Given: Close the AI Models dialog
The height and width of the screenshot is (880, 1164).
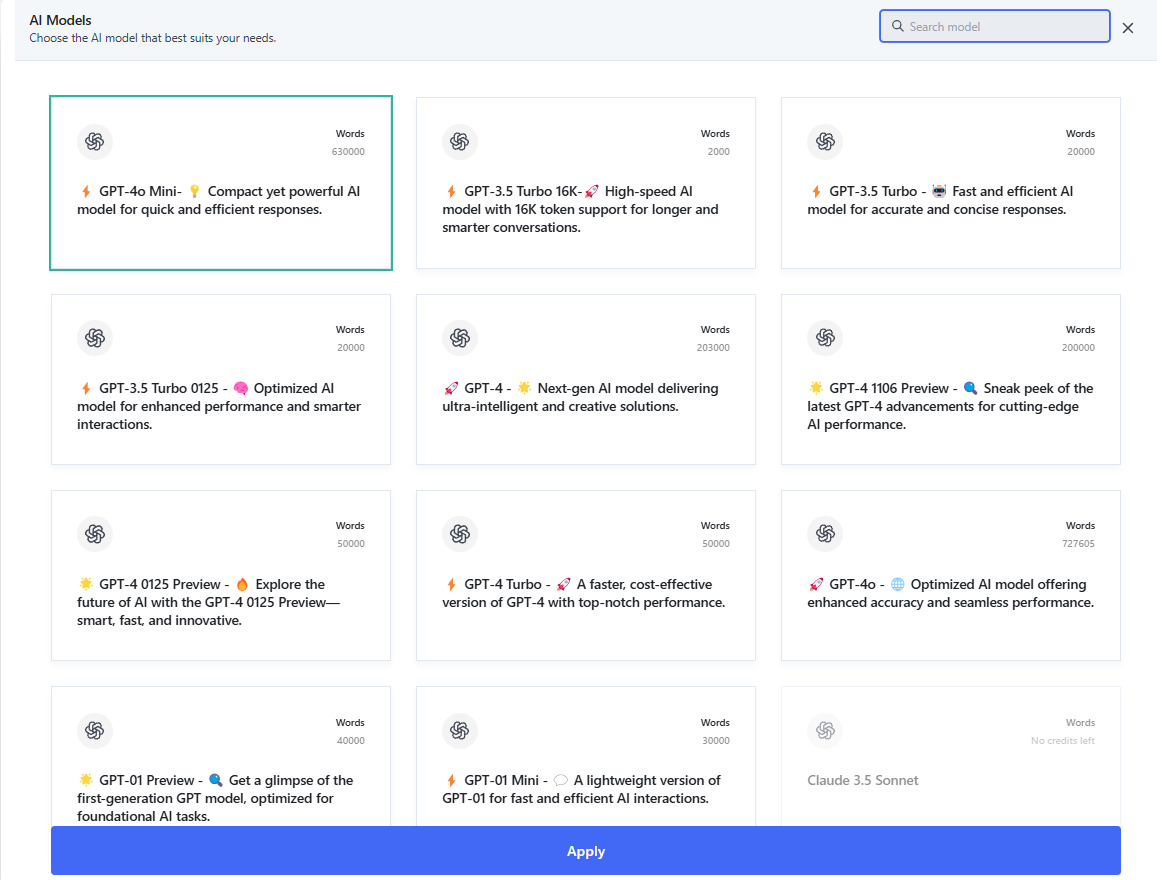Looking at the screenshot, I should tap(1128, 27).
